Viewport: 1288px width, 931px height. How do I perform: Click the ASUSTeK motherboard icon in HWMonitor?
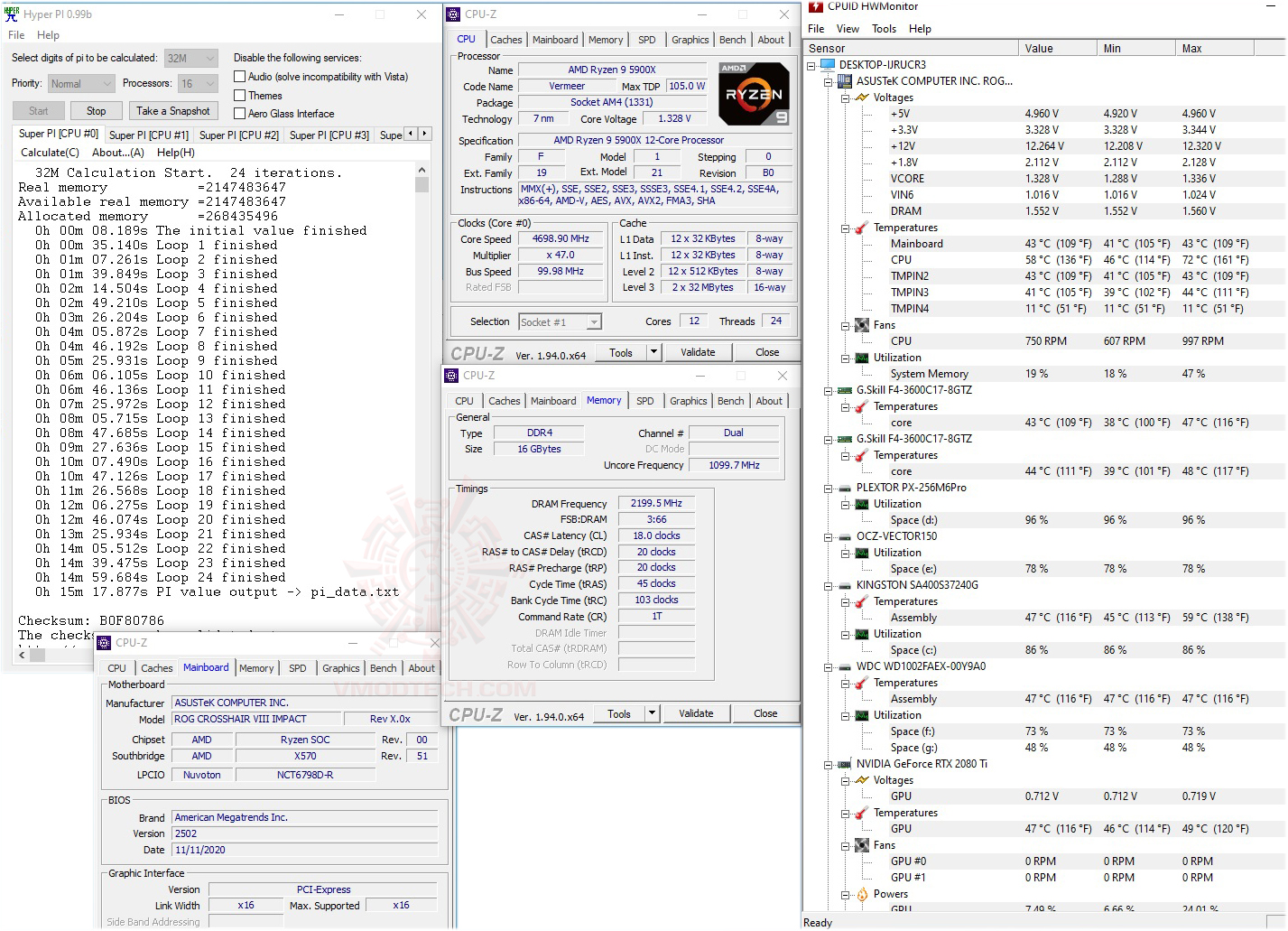click(x=845, y=81)
